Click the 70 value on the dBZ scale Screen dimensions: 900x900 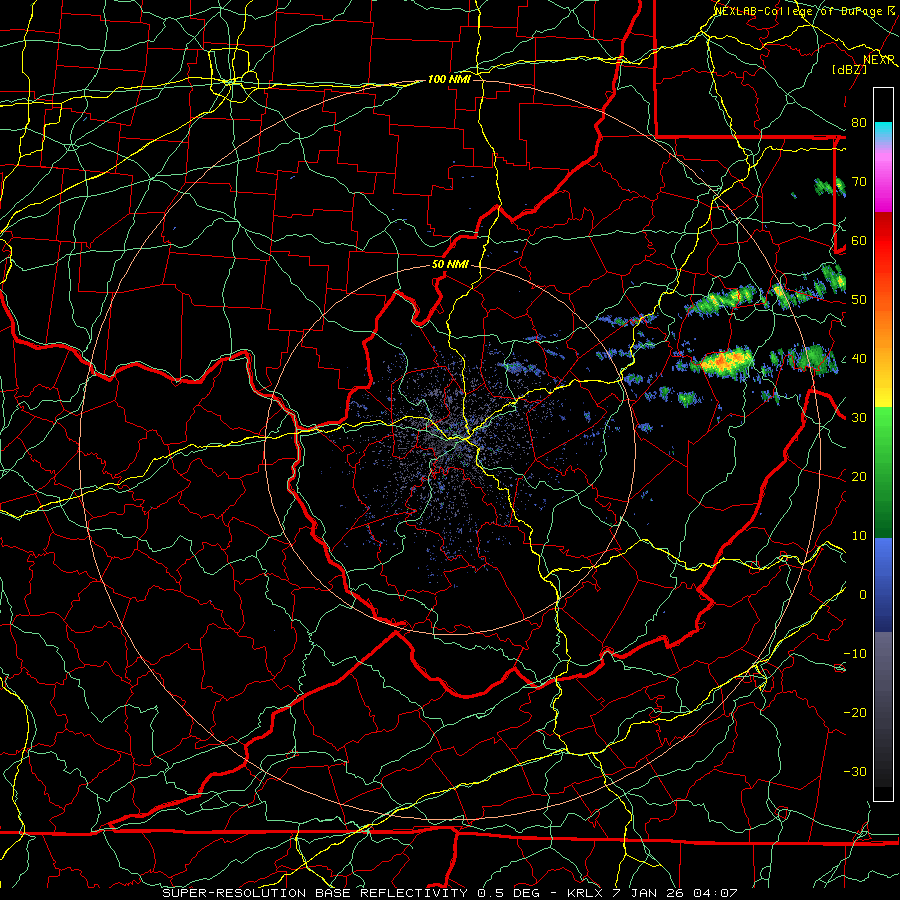point(859,182)
